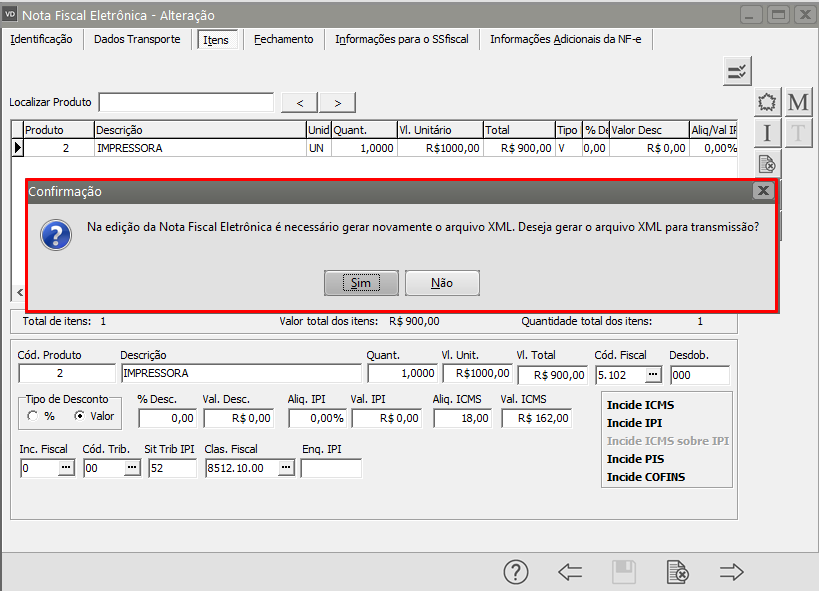Click the Localizar Produto search field
819x591 pixels.
pos(186,102)
